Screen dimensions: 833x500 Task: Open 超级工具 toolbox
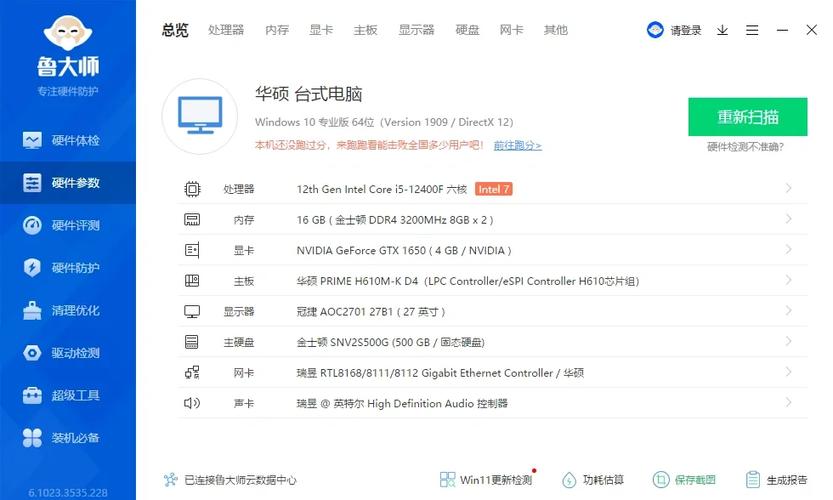point(67,395)
